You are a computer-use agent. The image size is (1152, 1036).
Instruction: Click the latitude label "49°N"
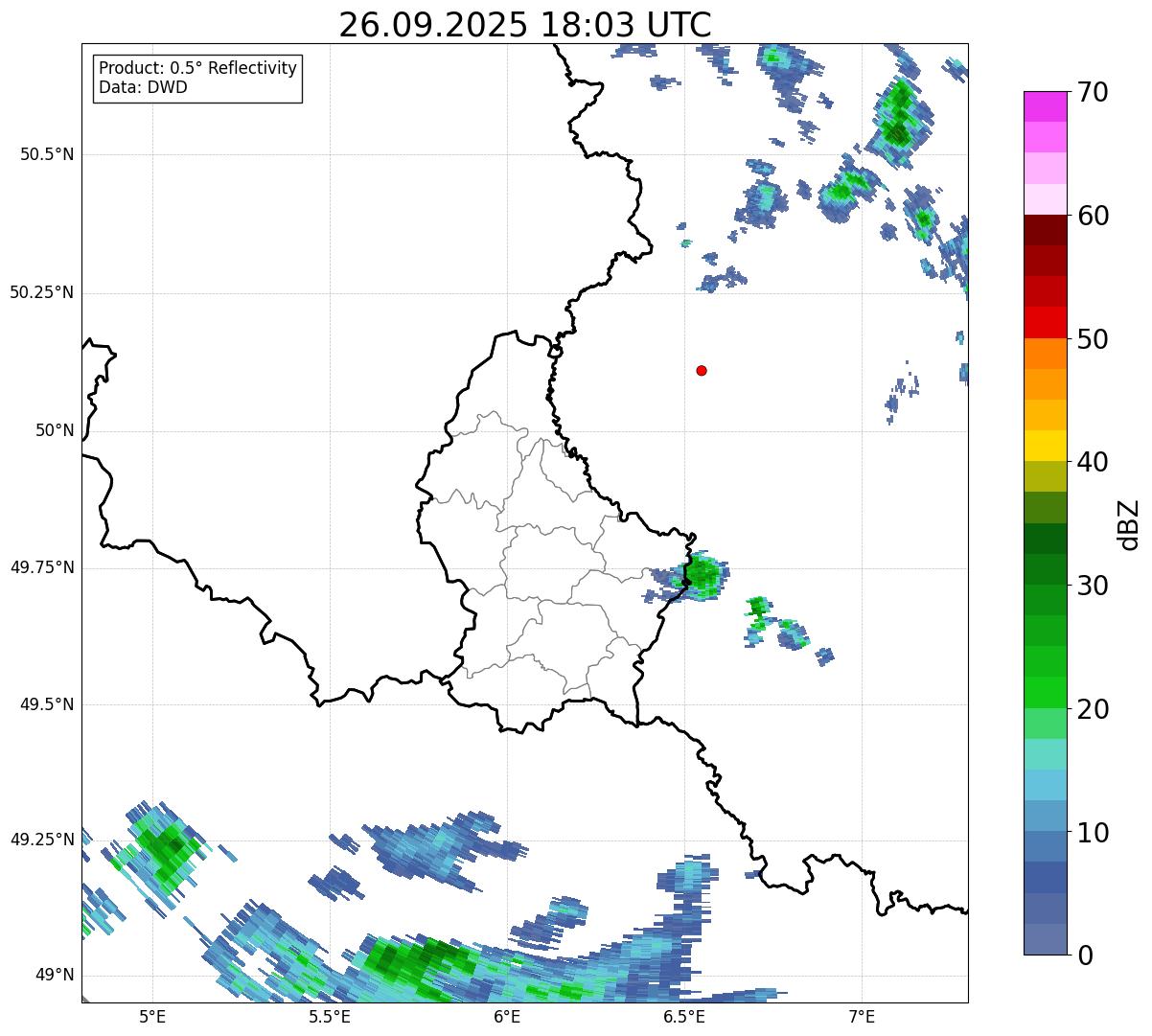pos(55,975)
